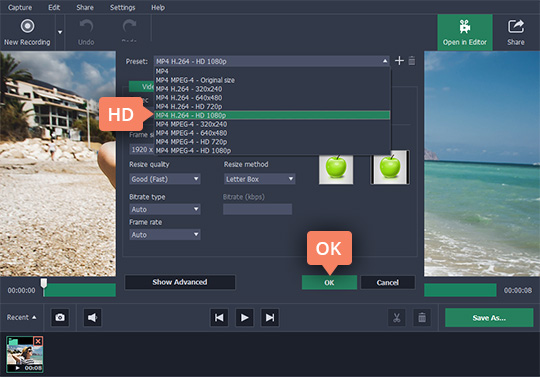Skip to the previous frame
Screen dimensions: 540x377
pos(219,317)
